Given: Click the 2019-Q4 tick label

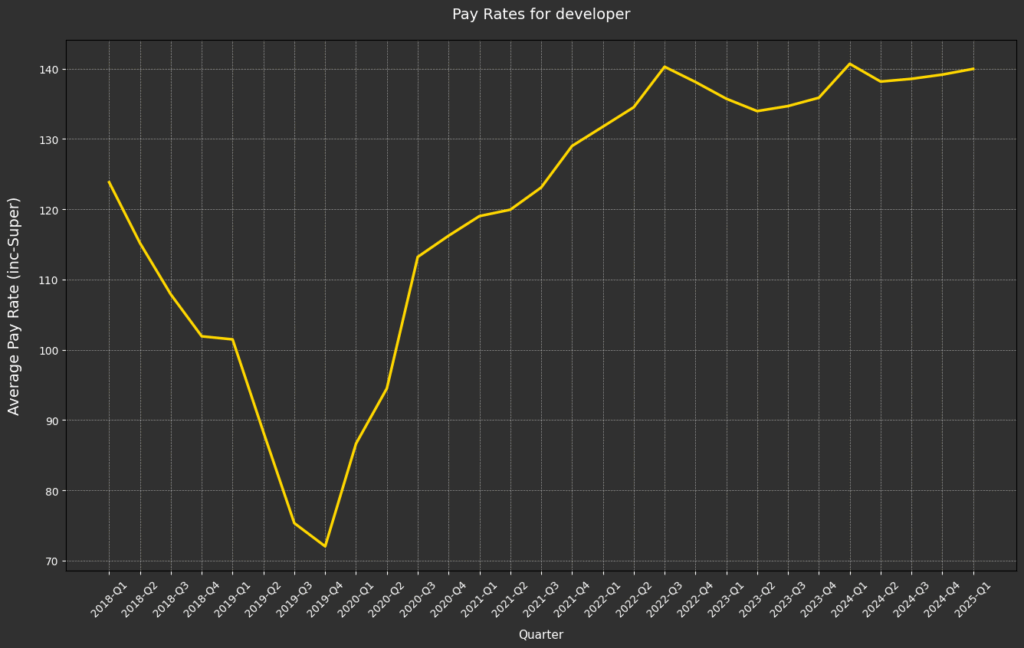Looking at the screenshot, I should 325,600.
